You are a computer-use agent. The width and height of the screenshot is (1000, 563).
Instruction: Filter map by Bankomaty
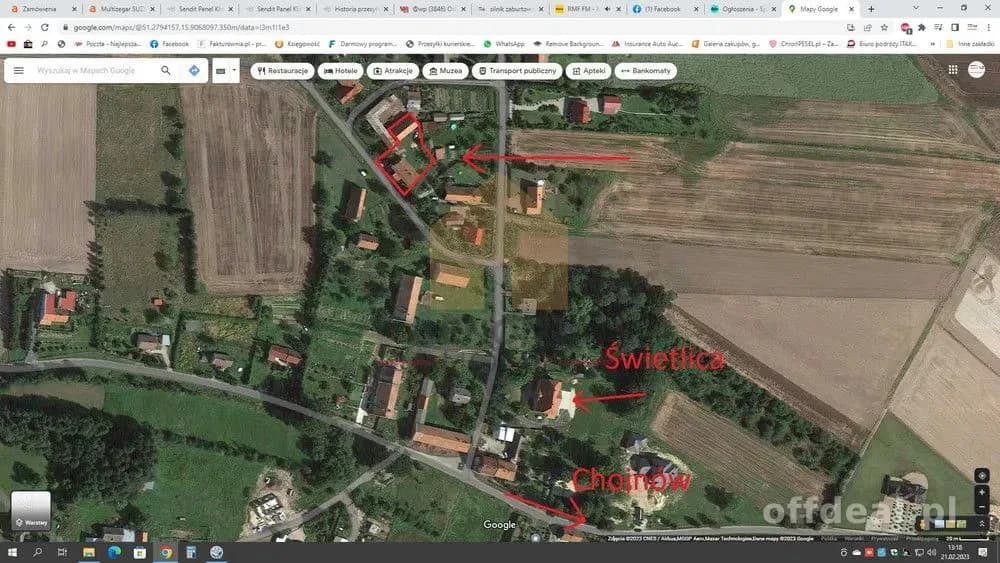coord(645,71)
